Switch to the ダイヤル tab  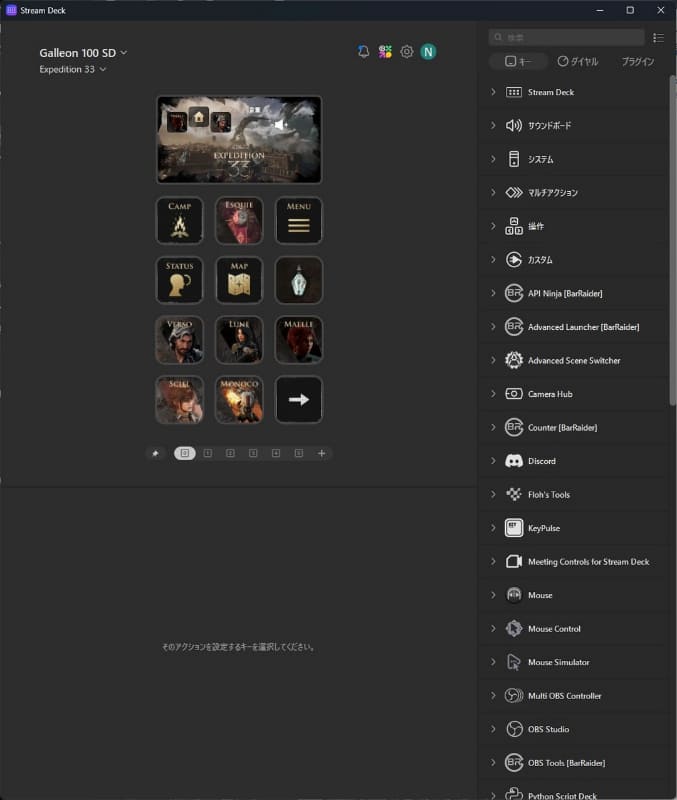pos(578,61)
